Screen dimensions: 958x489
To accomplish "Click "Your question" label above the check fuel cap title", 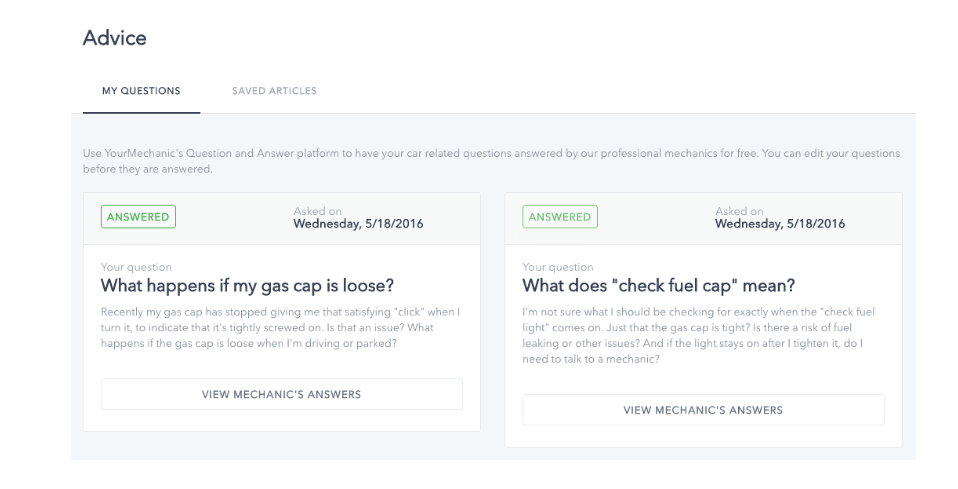I will pos(558,267).
